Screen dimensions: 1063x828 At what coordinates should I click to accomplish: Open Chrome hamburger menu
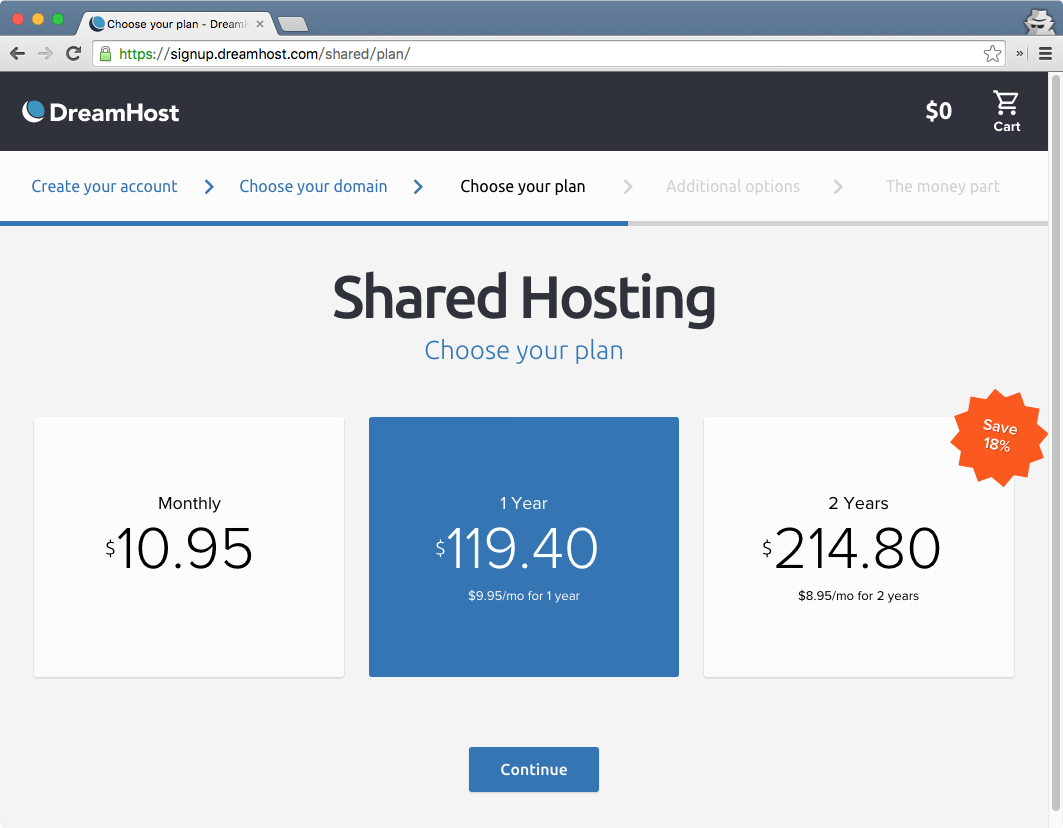1045,54
